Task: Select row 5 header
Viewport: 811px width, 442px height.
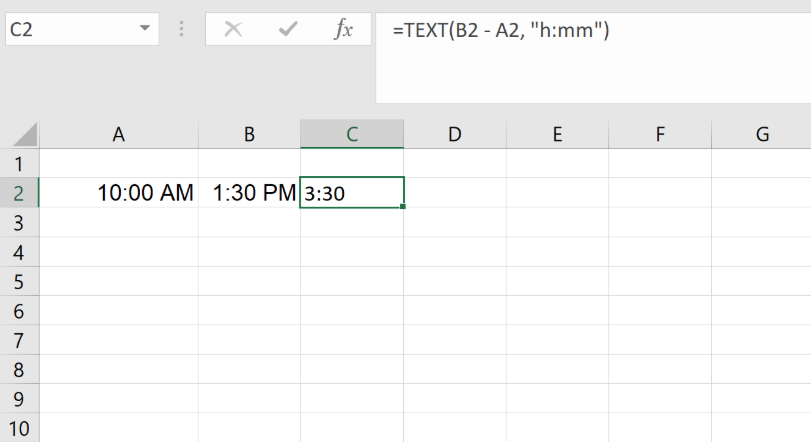Action: pyautogui.click(x=20, y=282)
